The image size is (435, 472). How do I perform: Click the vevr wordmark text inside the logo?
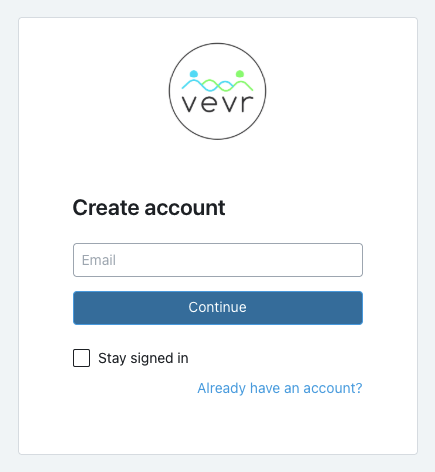(x=217, y=104)
